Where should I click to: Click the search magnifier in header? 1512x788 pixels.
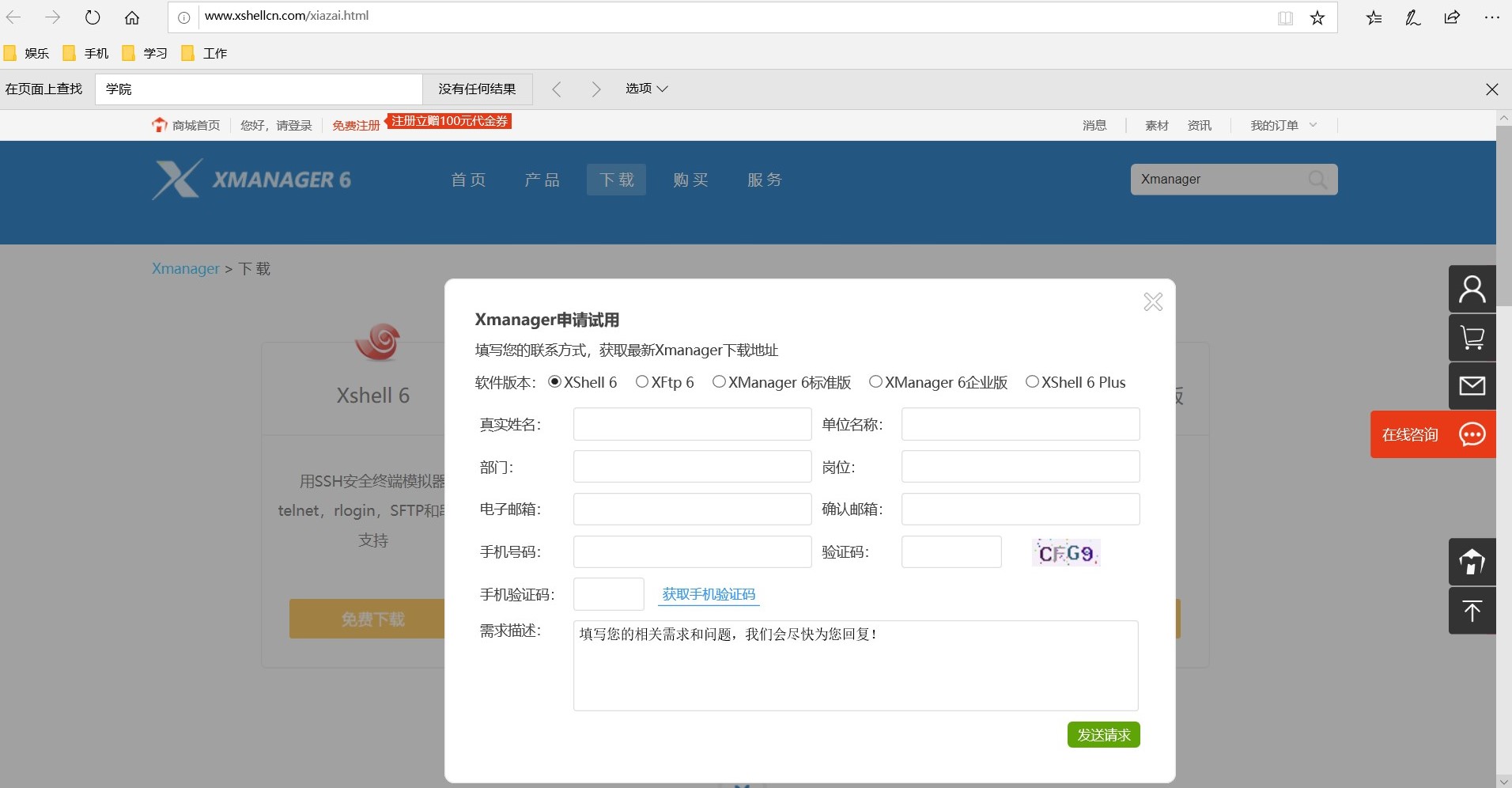tap(1318, 180)
